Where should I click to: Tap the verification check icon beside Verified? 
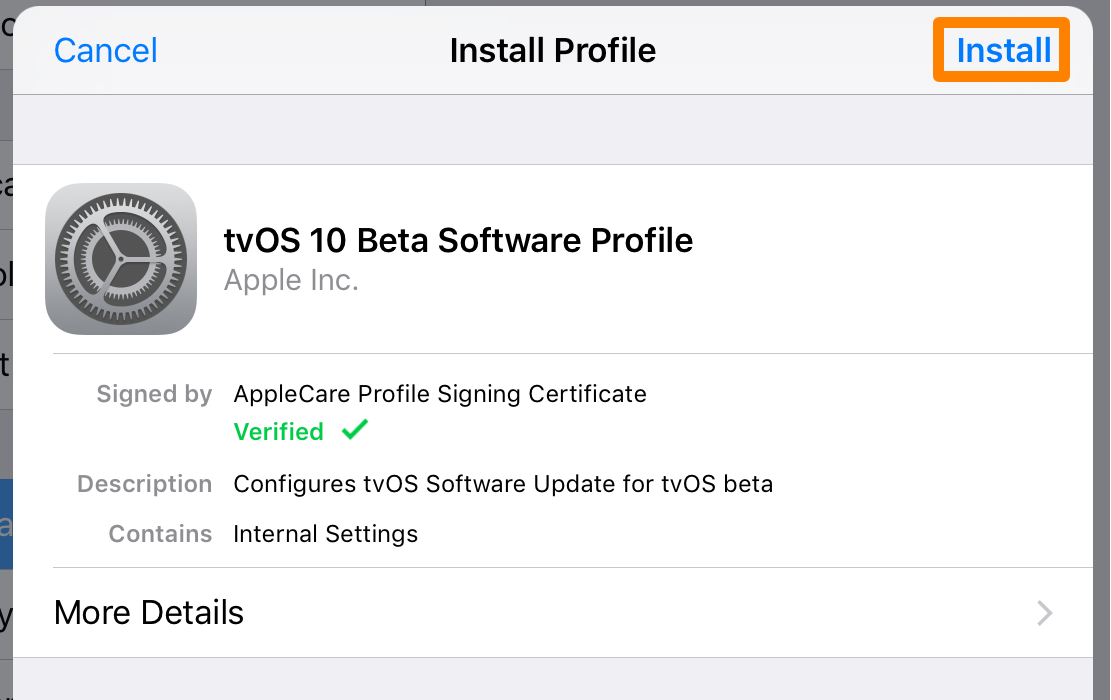click(x=354, y=430)
